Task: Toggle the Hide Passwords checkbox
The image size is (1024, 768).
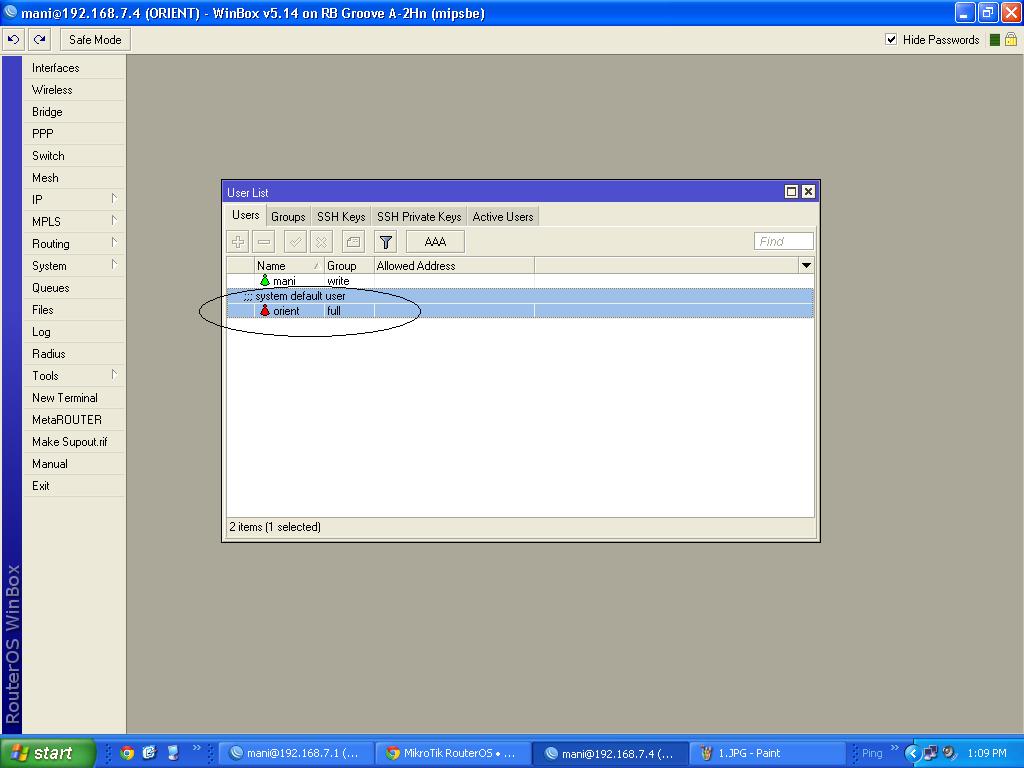Action: pos(891,39)
